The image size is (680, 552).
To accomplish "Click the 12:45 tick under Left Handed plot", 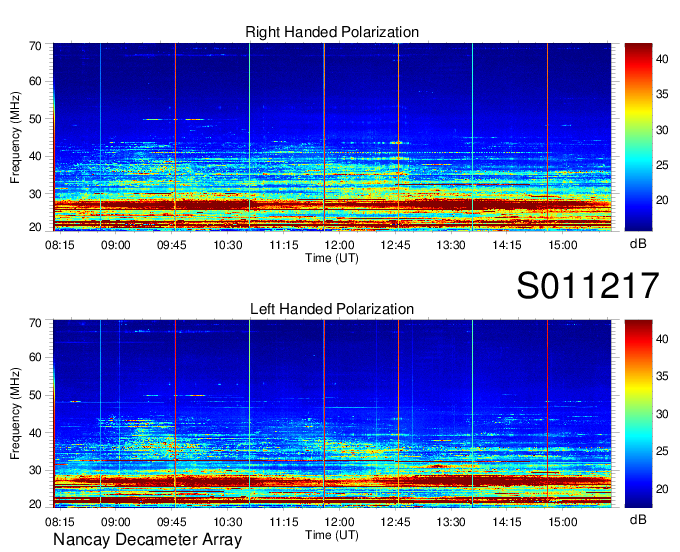I will pos(396,522).
